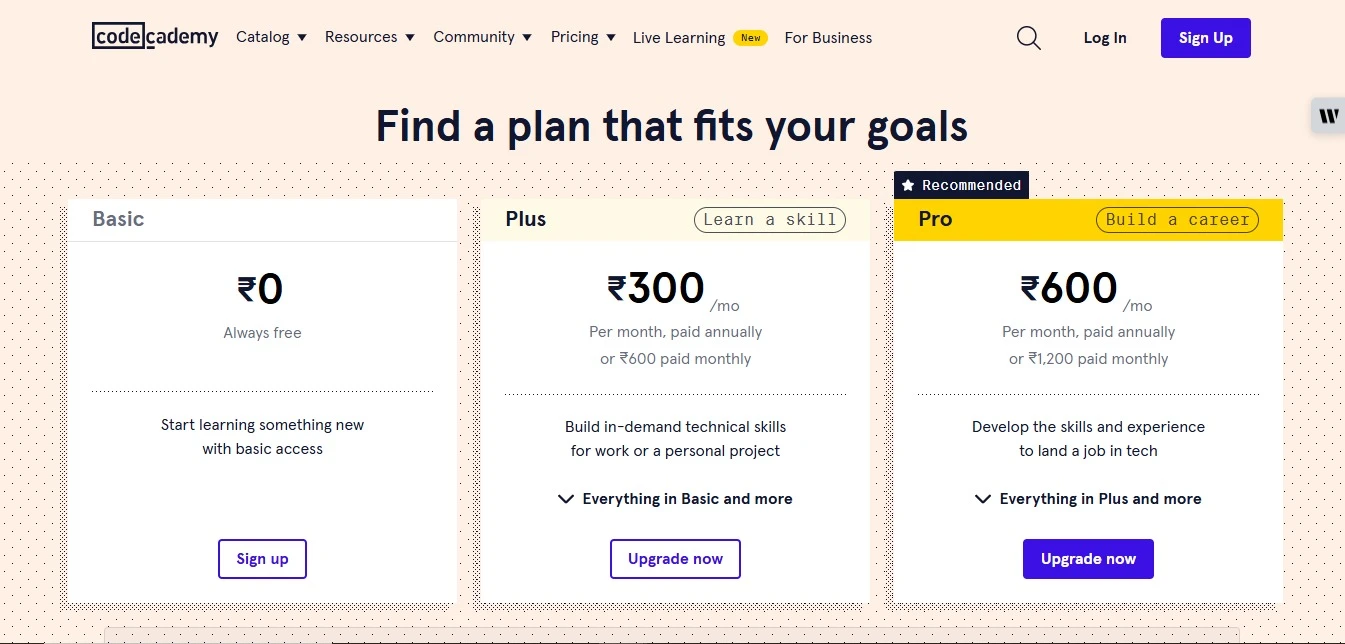Click Upgrade now for Pro plan
Screen dimensions: 1345x644
[1088, 559]
